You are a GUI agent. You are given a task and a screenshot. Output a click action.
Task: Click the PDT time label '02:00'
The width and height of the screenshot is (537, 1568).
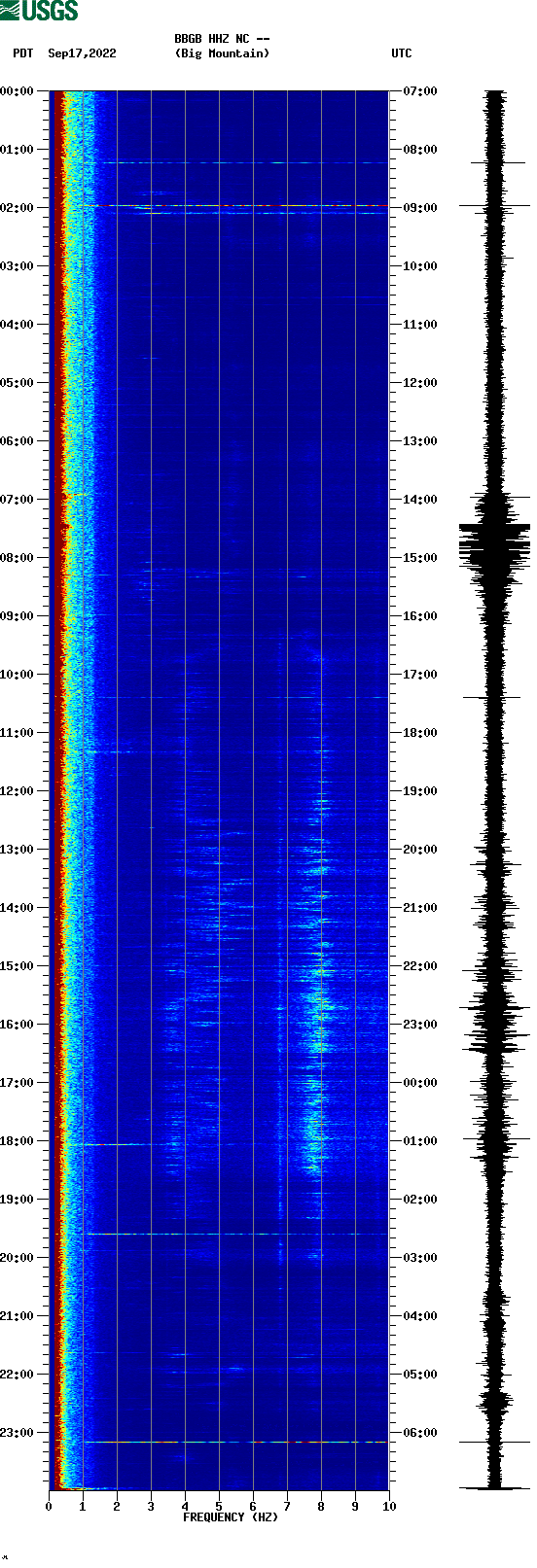click(x=18, y=208)
